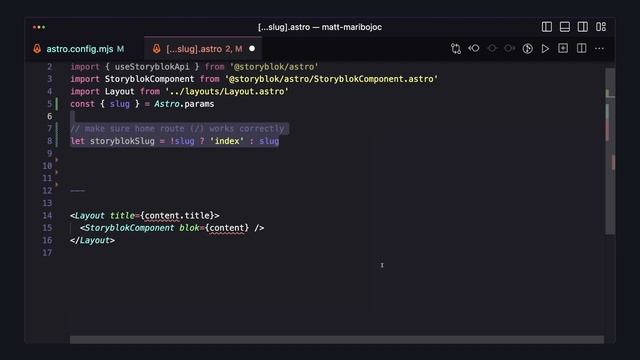Viewport: 640px width, 360px height.
Task: Click the vertical editor scrollbar
Action: [609, 151]
